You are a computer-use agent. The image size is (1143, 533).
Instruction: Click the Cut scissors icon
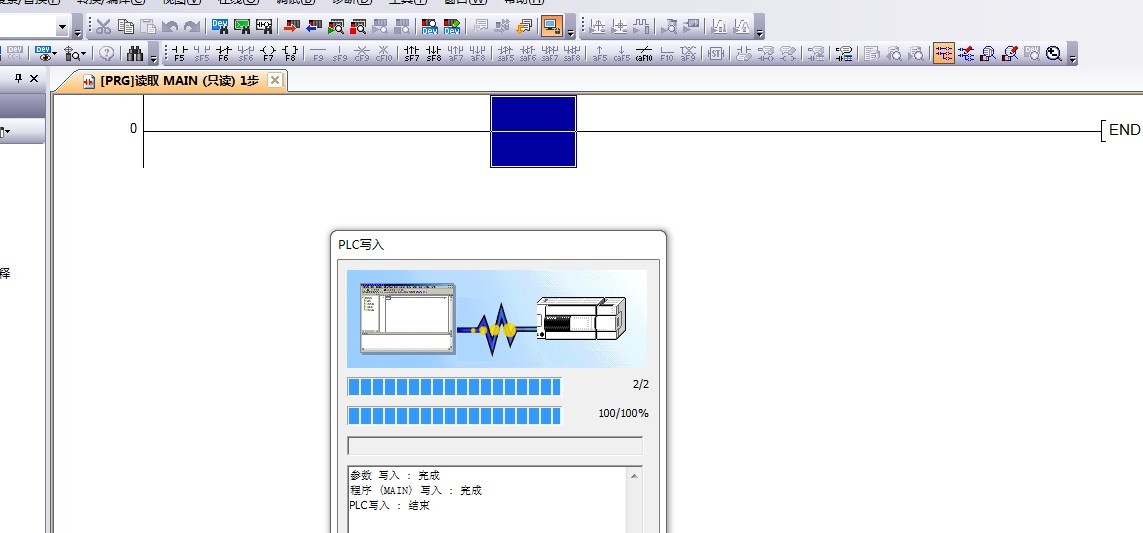pyautogui.click(x=104, y=27)
